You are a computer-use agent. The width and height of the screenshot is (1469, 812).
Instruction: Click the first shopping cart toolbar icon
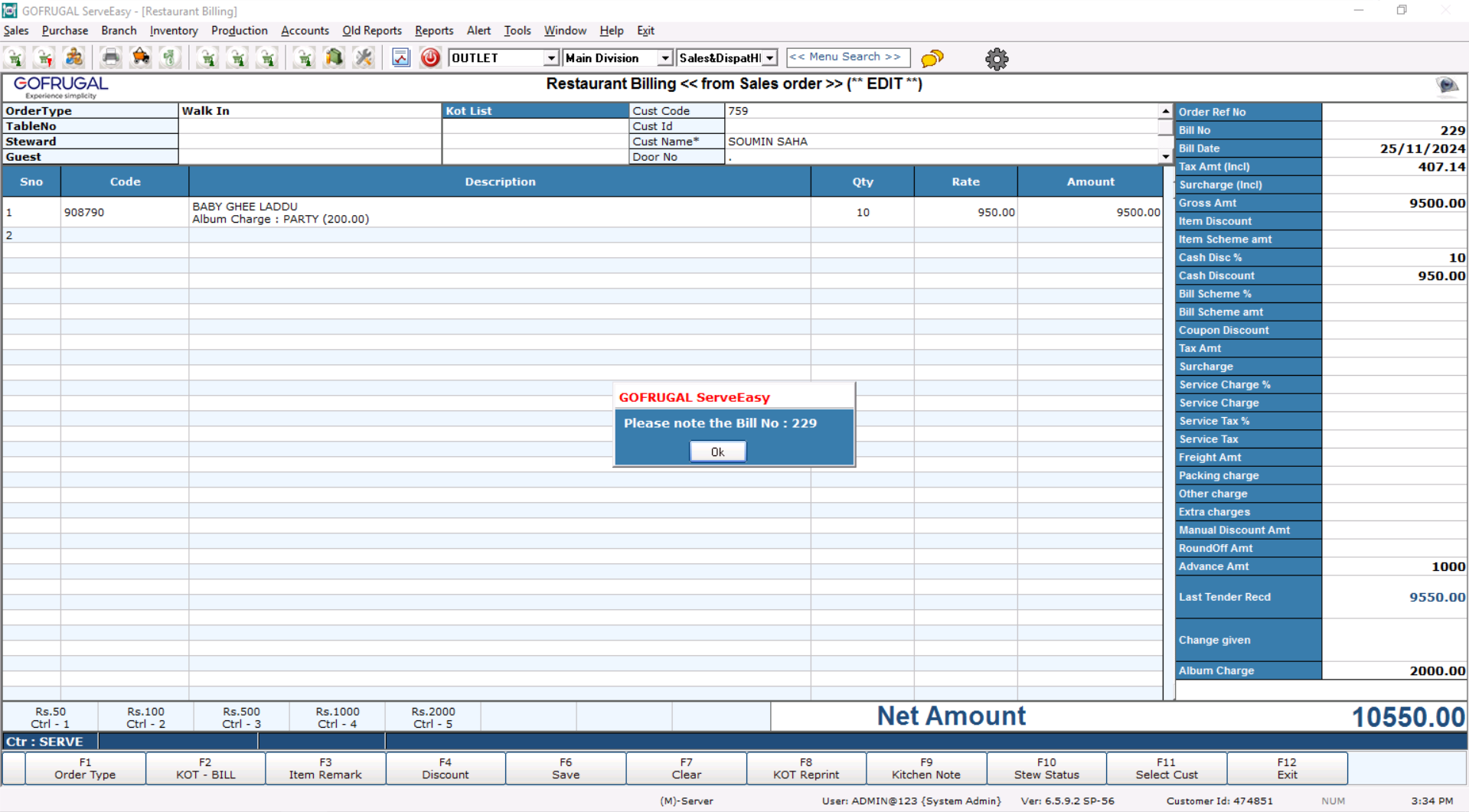tap(16, 57)
